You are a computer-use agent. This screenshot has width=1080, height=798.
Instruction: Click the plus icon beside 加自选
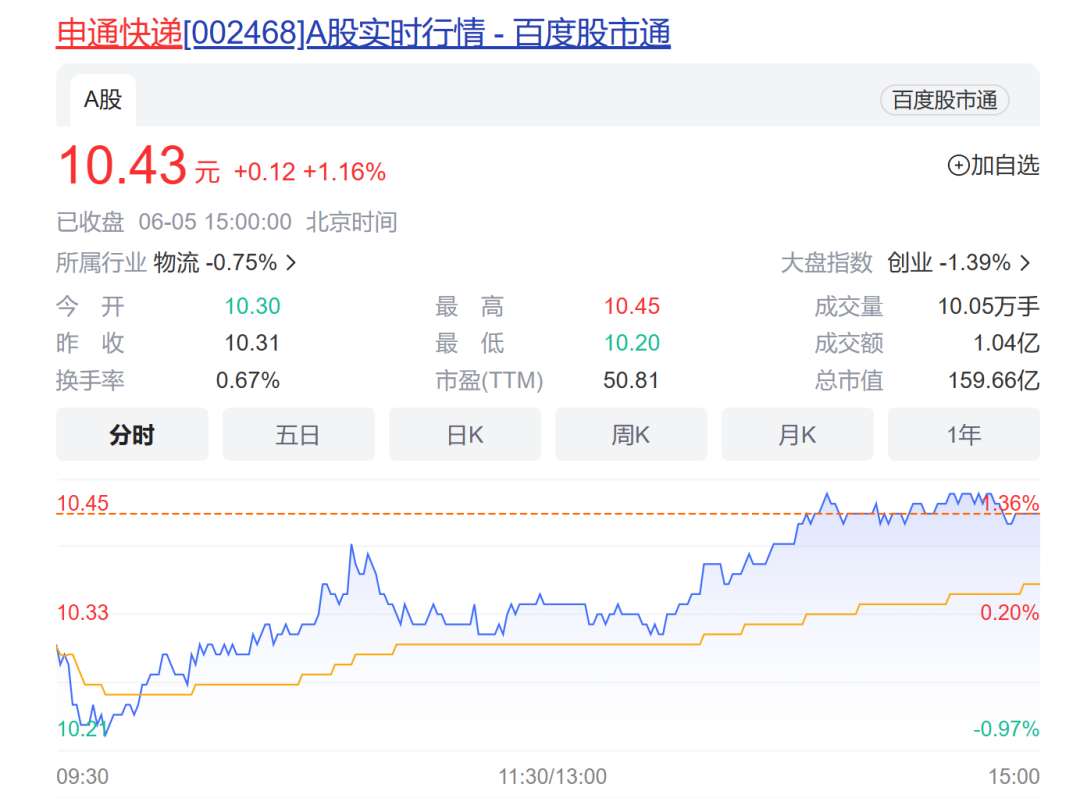958,165
